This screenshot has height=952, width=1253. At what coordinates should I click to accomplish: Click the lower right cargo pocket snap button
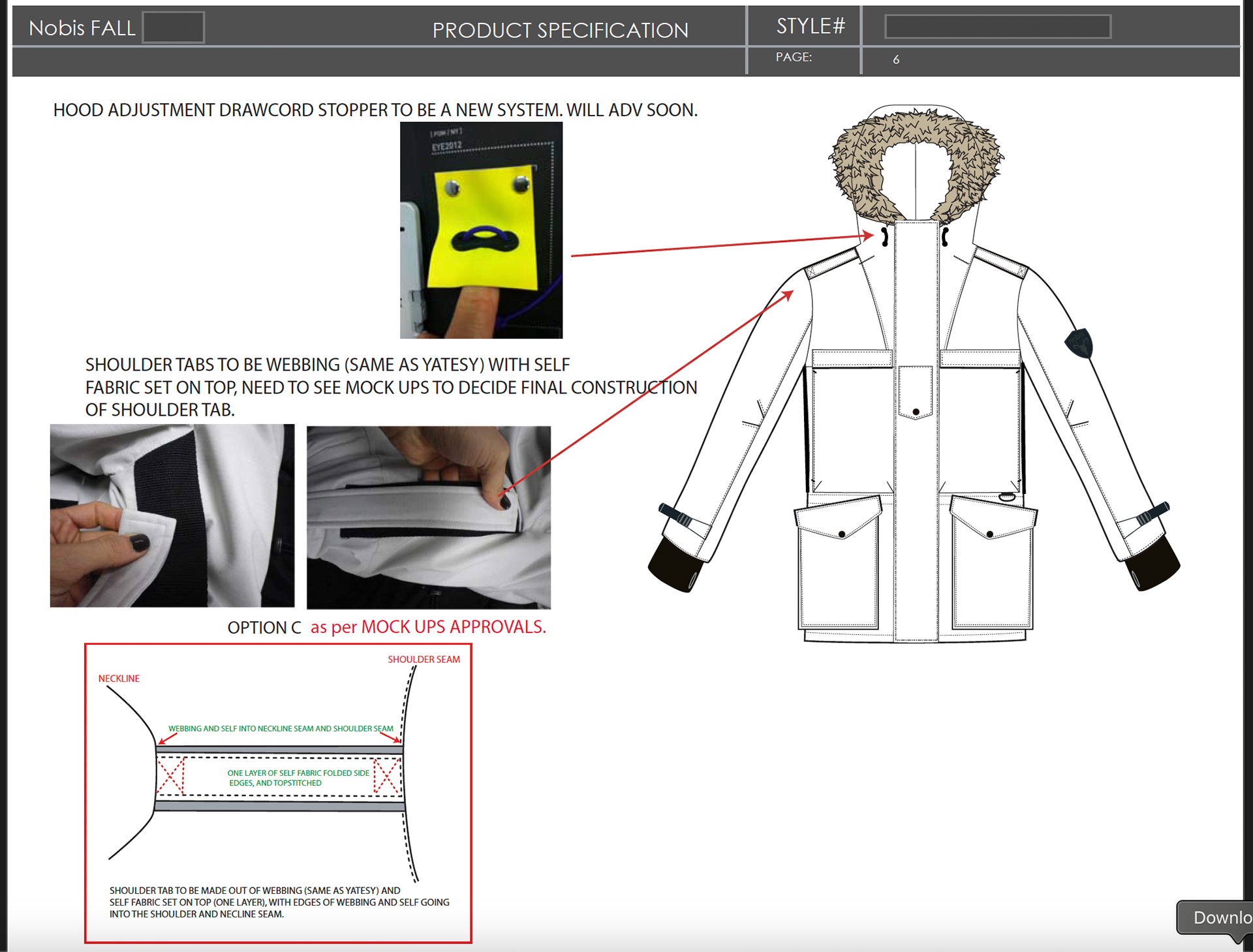[990, 534]
